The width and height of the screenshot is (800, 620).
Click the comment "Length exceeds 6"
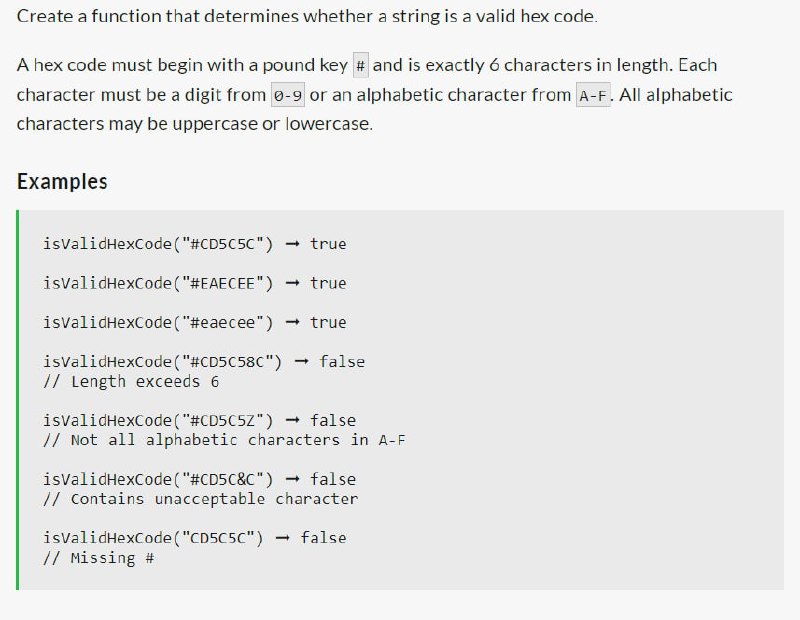click(131, 382)
